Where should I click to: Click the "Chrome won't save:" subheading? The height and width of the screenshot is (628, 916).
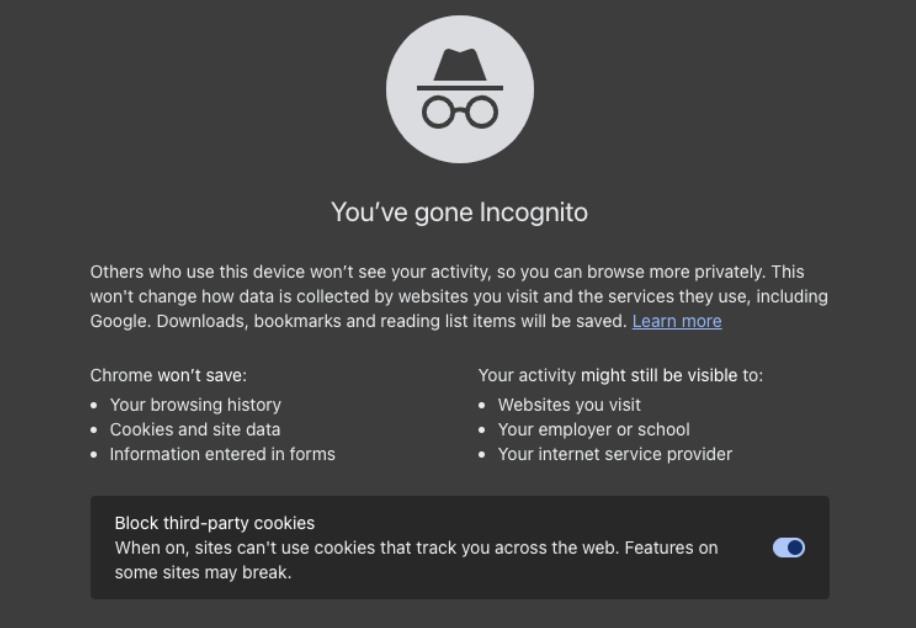[168, 375]
